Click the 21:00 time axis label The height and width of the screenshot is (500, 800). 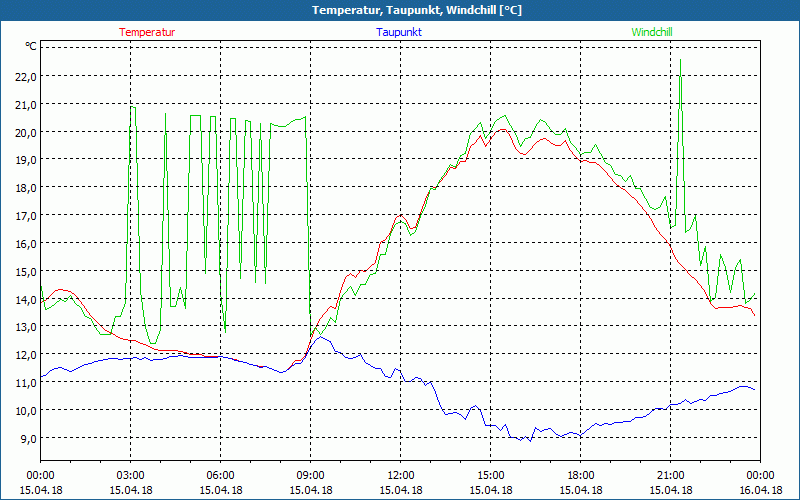point(670,476)
